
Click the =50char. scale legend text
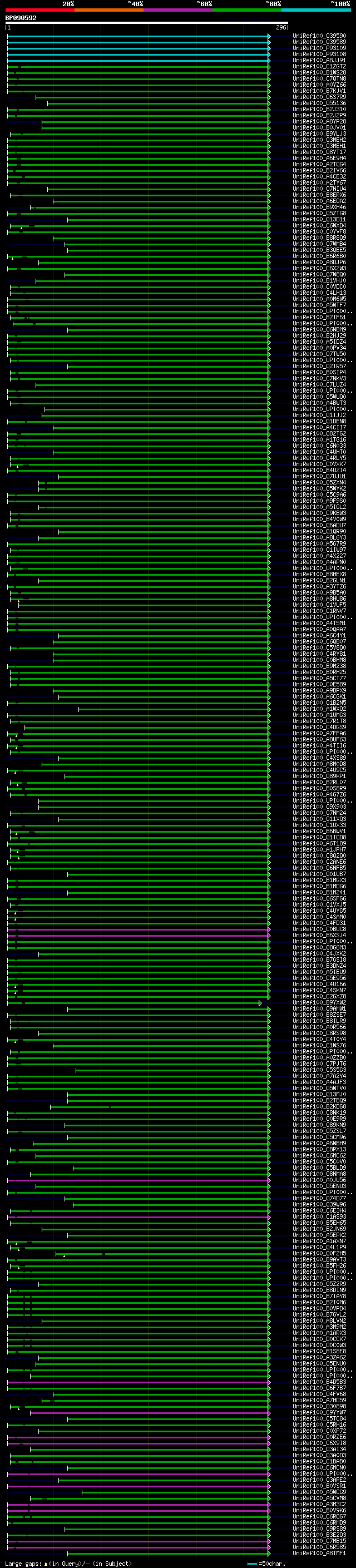[x=272, y=1563]
